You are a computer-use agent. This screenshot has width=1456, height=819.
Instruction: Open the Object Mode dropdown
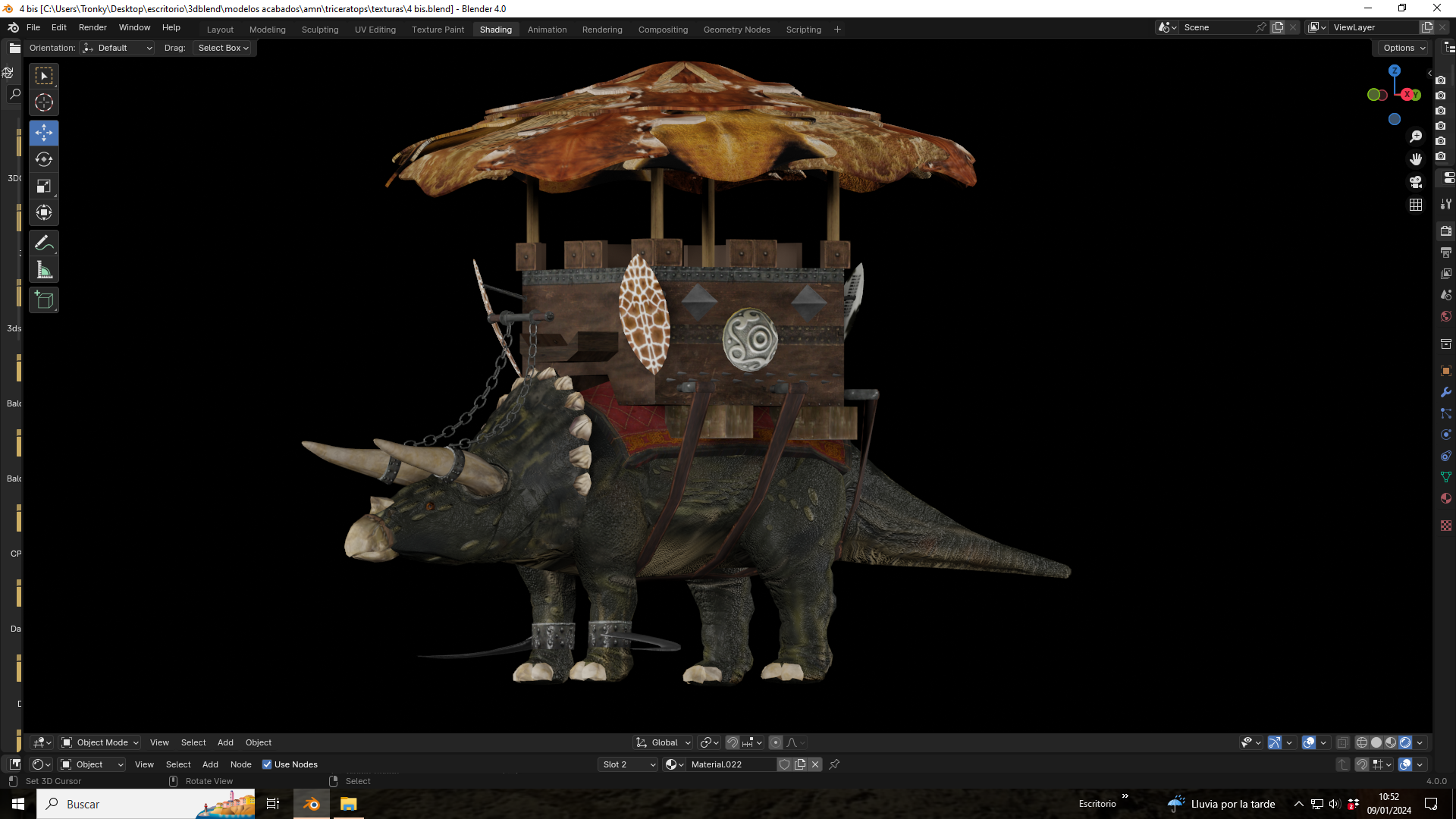point(100,742)
